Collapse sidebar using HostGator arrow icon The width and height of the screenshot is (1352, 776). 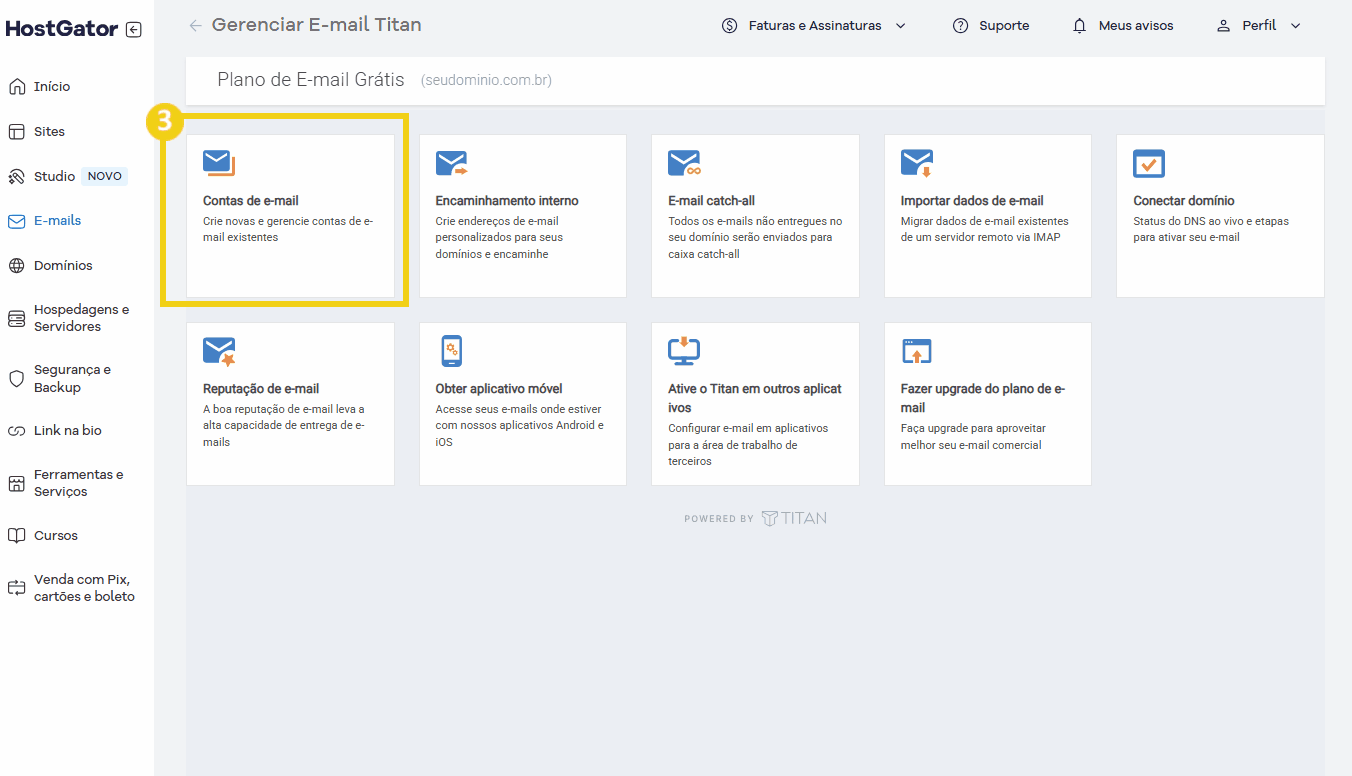134,30
